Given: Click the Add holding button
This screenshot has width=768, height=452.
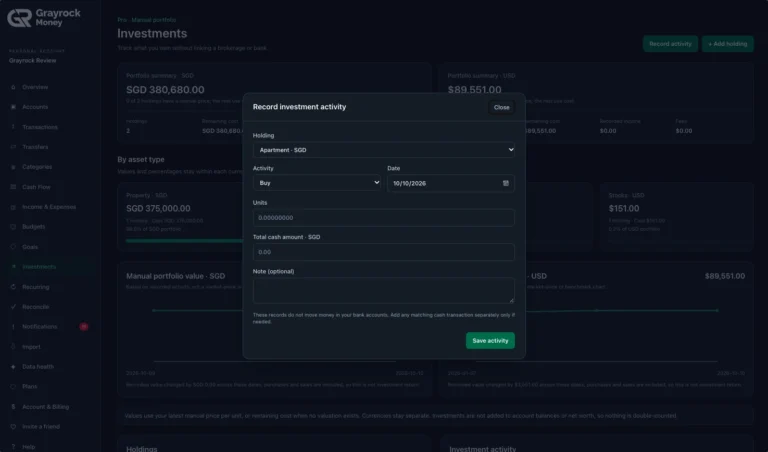Looking at the screenshot, I should click(x=727, y=44).
